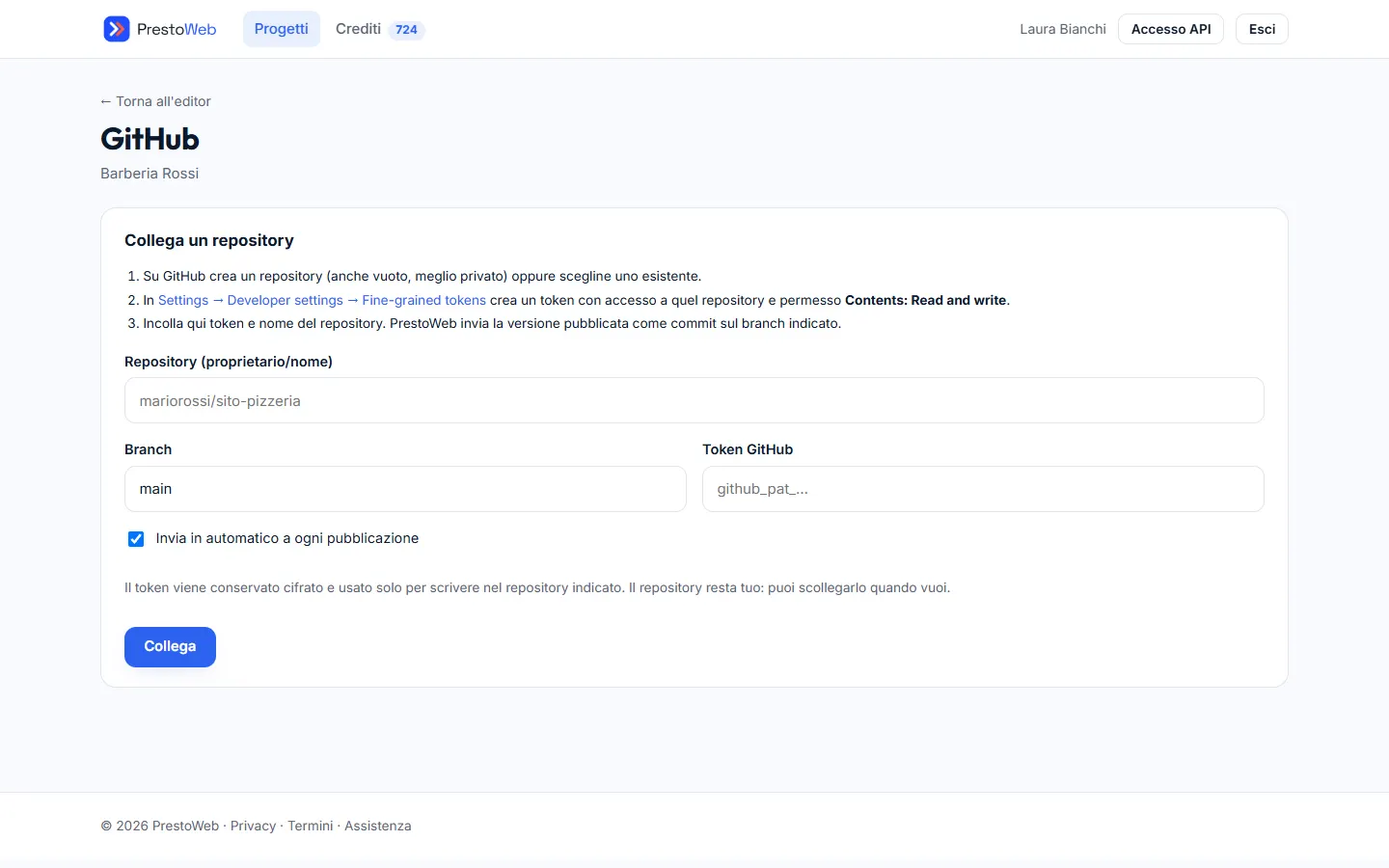Click step 3 instruction about pasting token

[492, 323]
